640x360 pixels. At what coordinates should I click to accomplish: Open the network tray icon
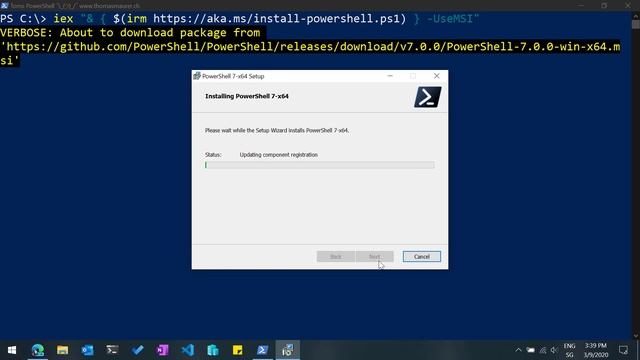542,350
